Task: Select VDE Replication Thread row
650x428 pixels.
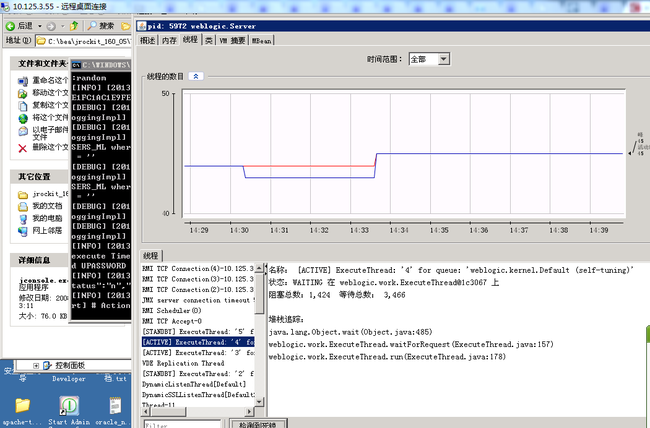Action: [x=198, y=363]
